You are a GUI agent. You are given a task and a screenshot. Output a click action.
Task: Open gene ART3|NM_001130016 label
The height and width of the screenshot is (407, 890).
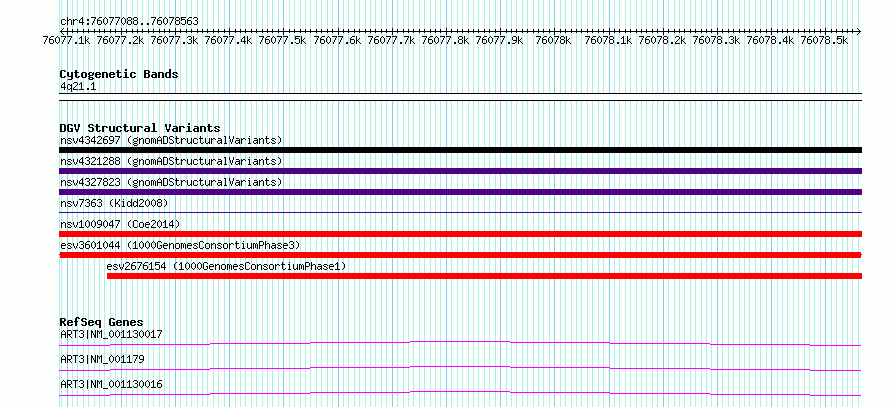tap(111, 384)
